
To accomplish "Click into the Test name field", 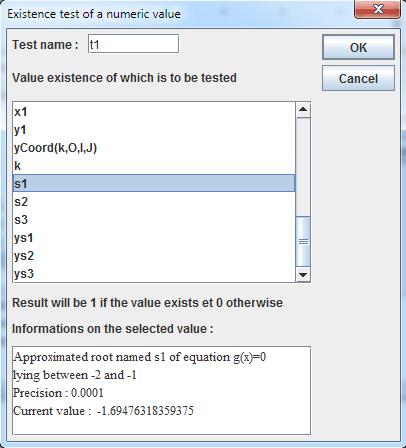I will [133, 44].
